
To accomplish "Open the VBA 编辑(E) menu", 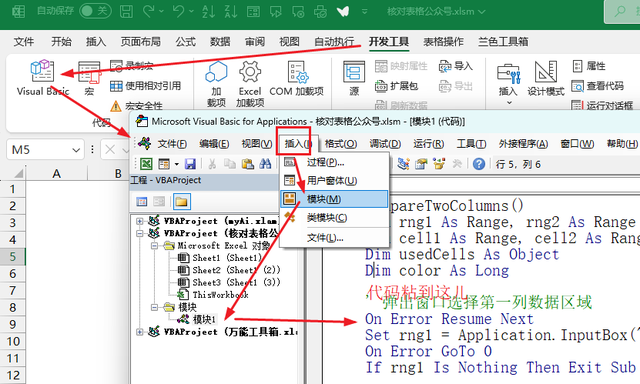I will tap(214, 144).
